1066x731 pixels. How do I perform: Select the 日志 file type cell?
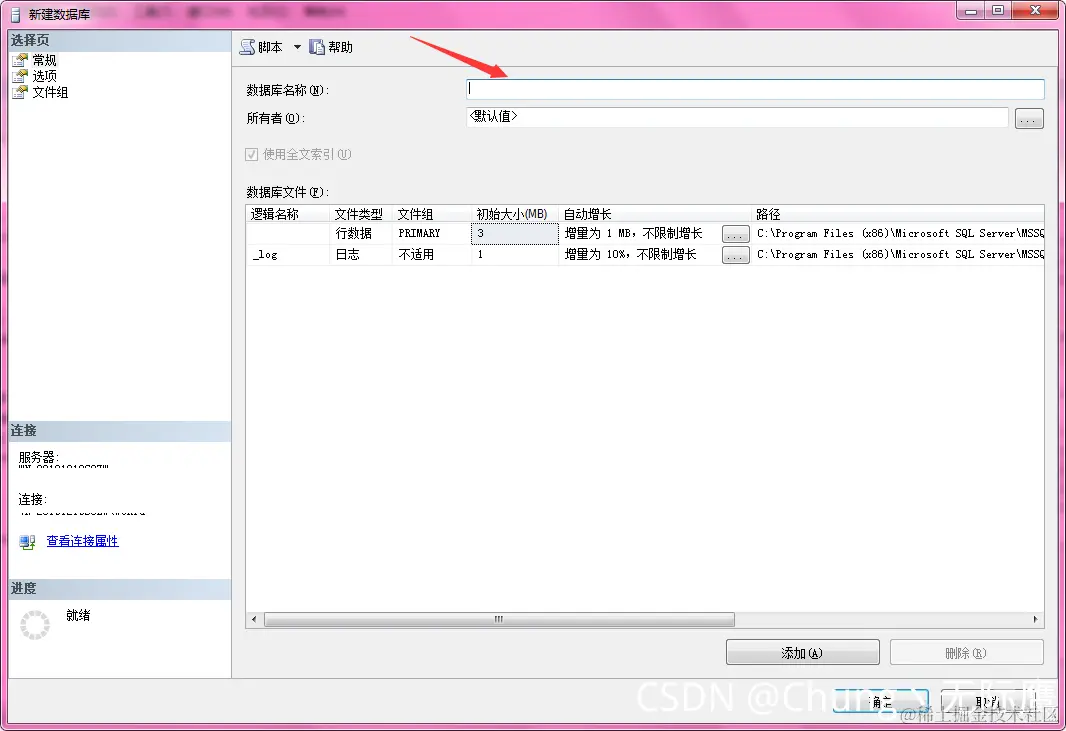coord(360,254)
